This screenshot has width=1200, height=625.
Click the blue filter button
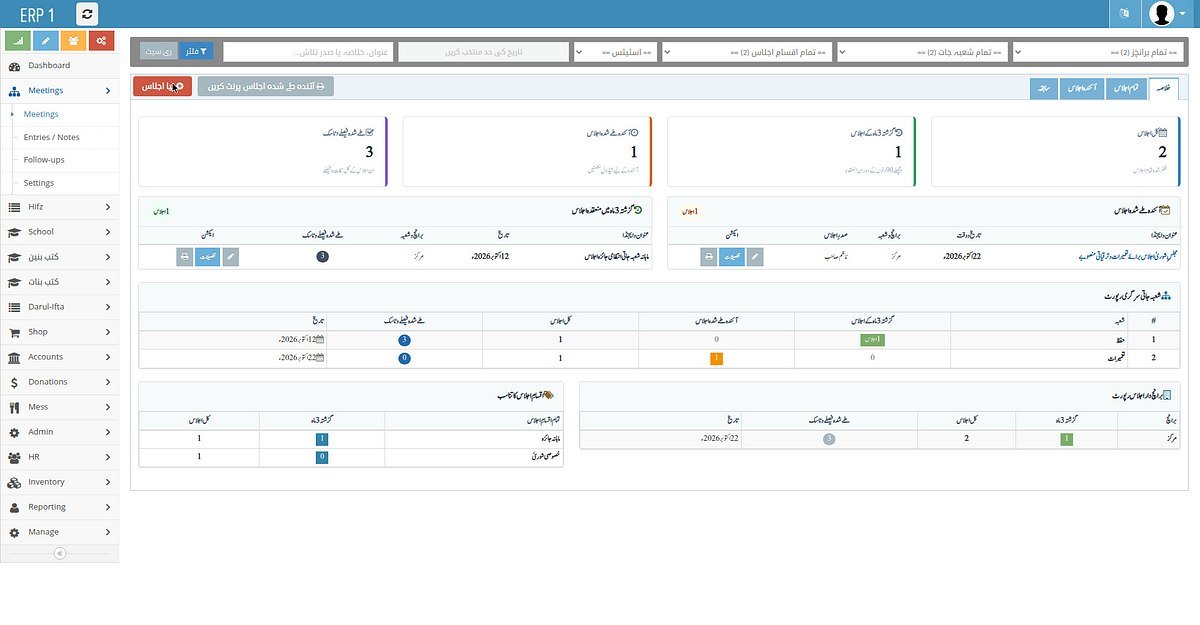point(195,51)
